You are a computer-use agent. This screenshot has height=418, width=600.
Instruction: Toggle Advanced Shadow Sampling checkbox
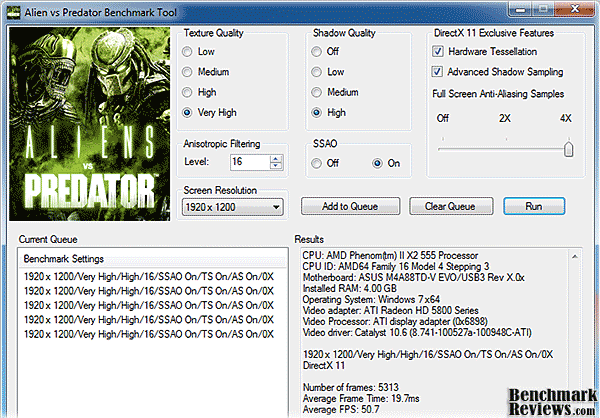tap(437, 72)
